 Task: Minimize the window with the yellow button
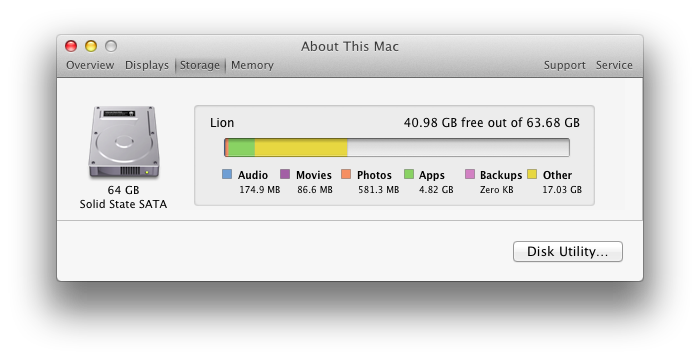click(x=91, y=46)
